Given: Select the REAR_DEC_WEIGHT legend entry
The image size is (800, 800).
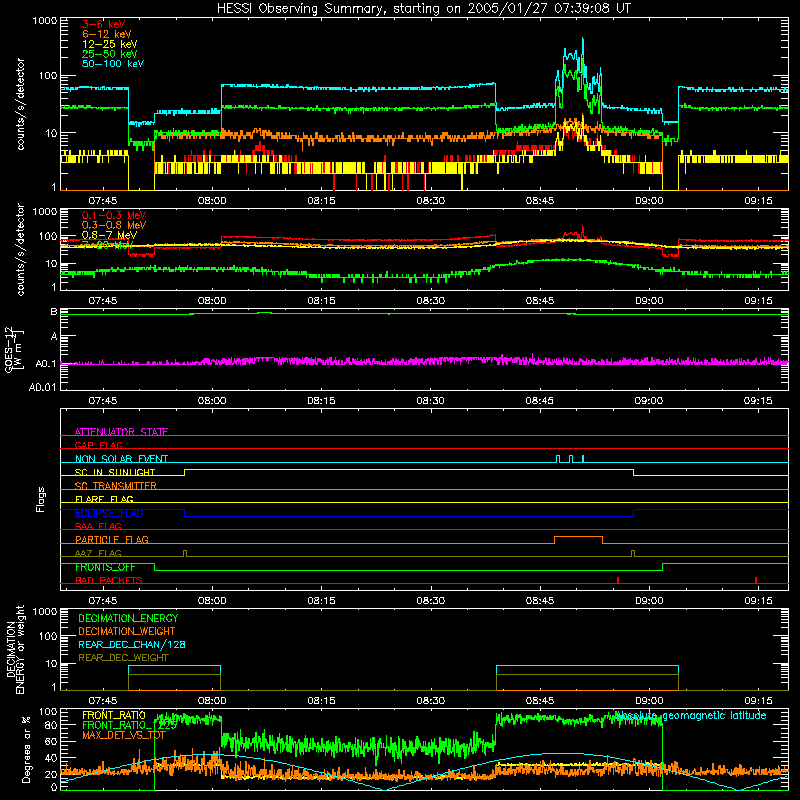Looking at the screenshot, I should click(x=123, y=658).
